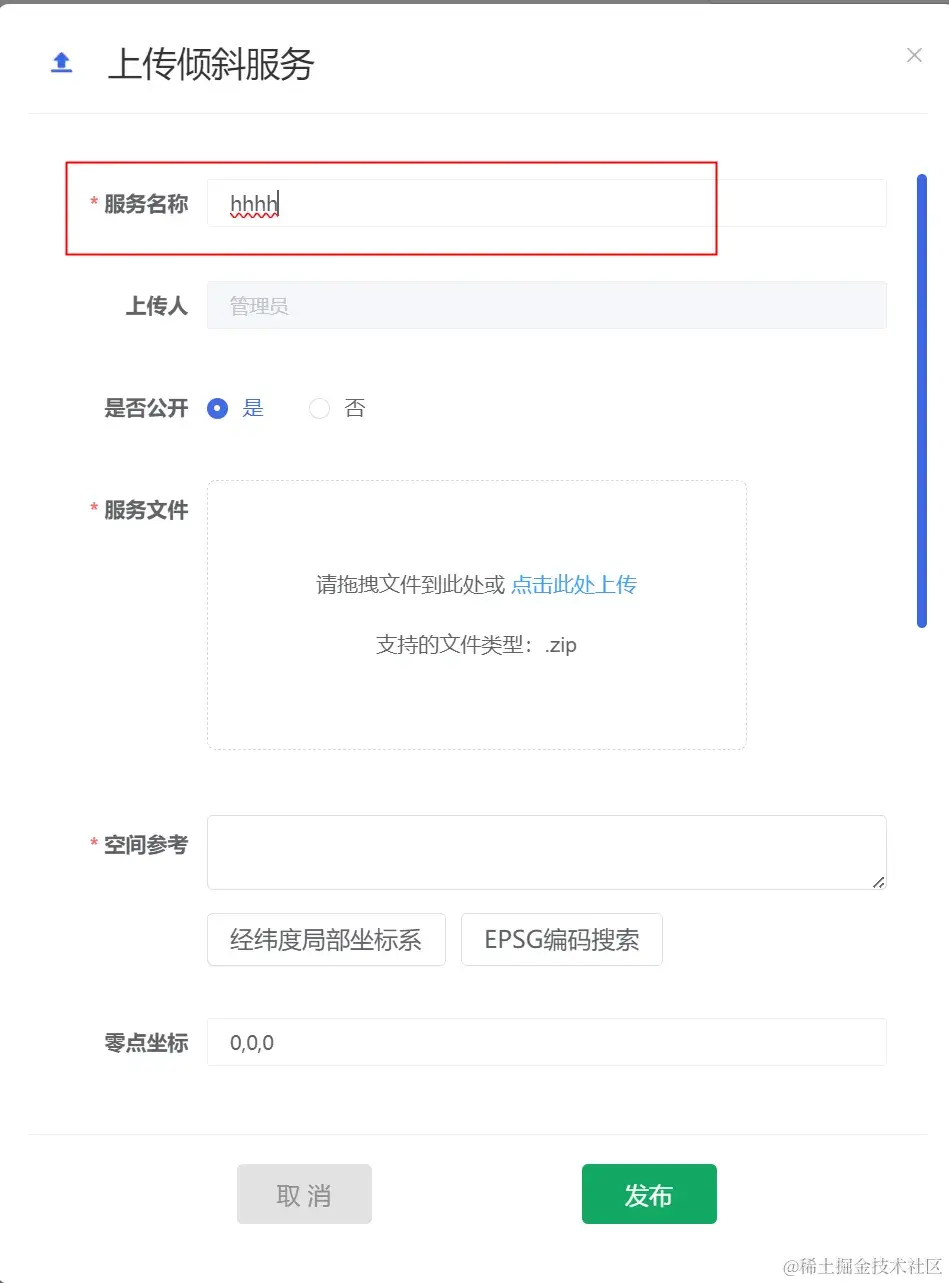Click the 支持的文件类型：.zip hint text

477,645
